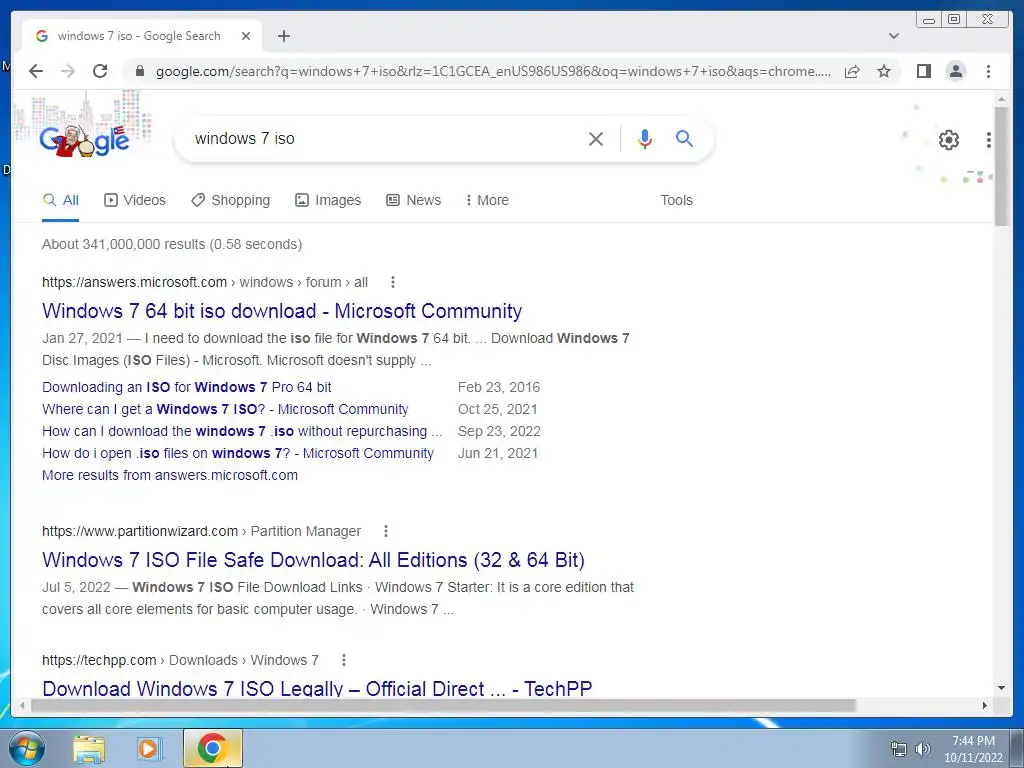Click the horizontal scrollbar thumb
Viewport: 1024px width, 768px height.
(443, 705)
